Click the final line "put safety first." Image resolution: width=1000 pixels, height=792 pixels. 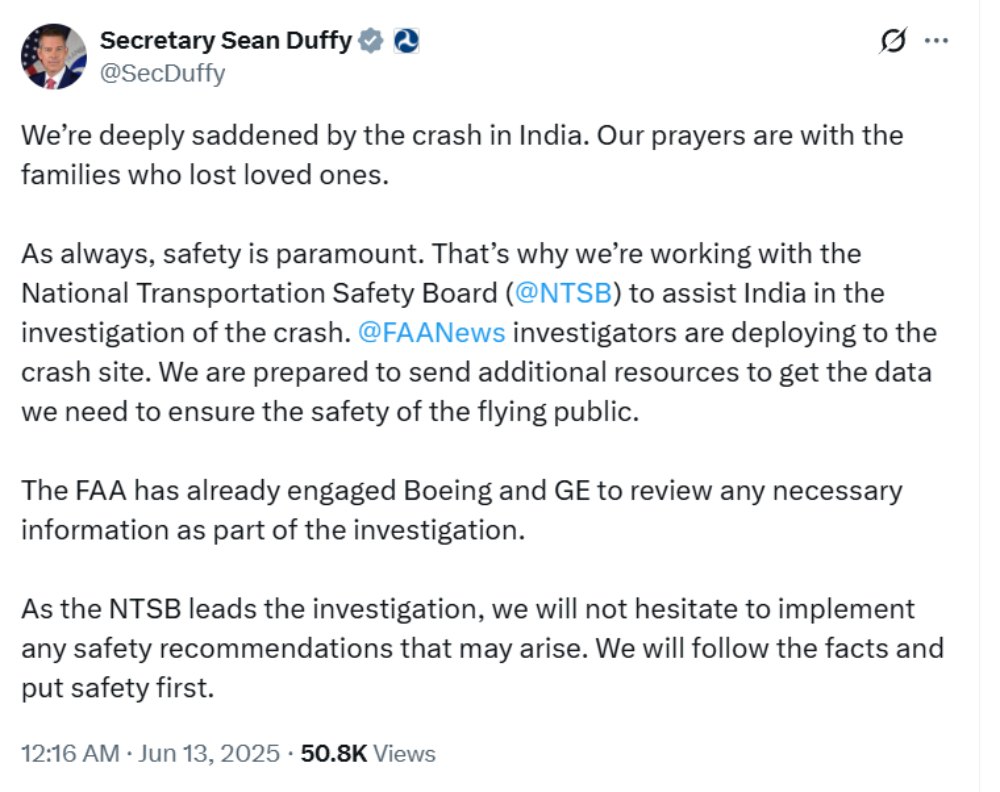tap(117, 688)
